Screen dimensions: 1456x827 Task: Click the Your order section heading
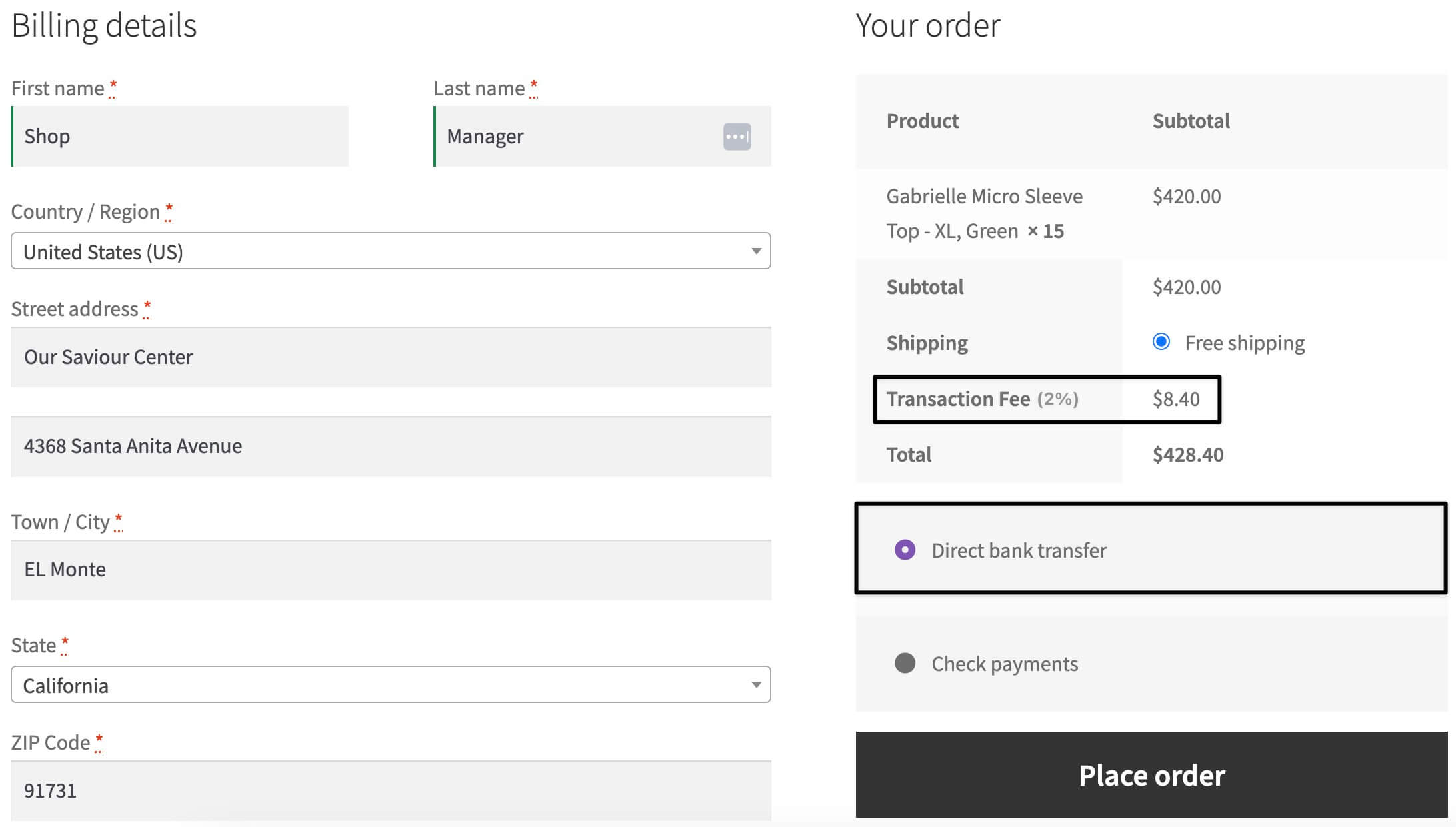[928, 25]
